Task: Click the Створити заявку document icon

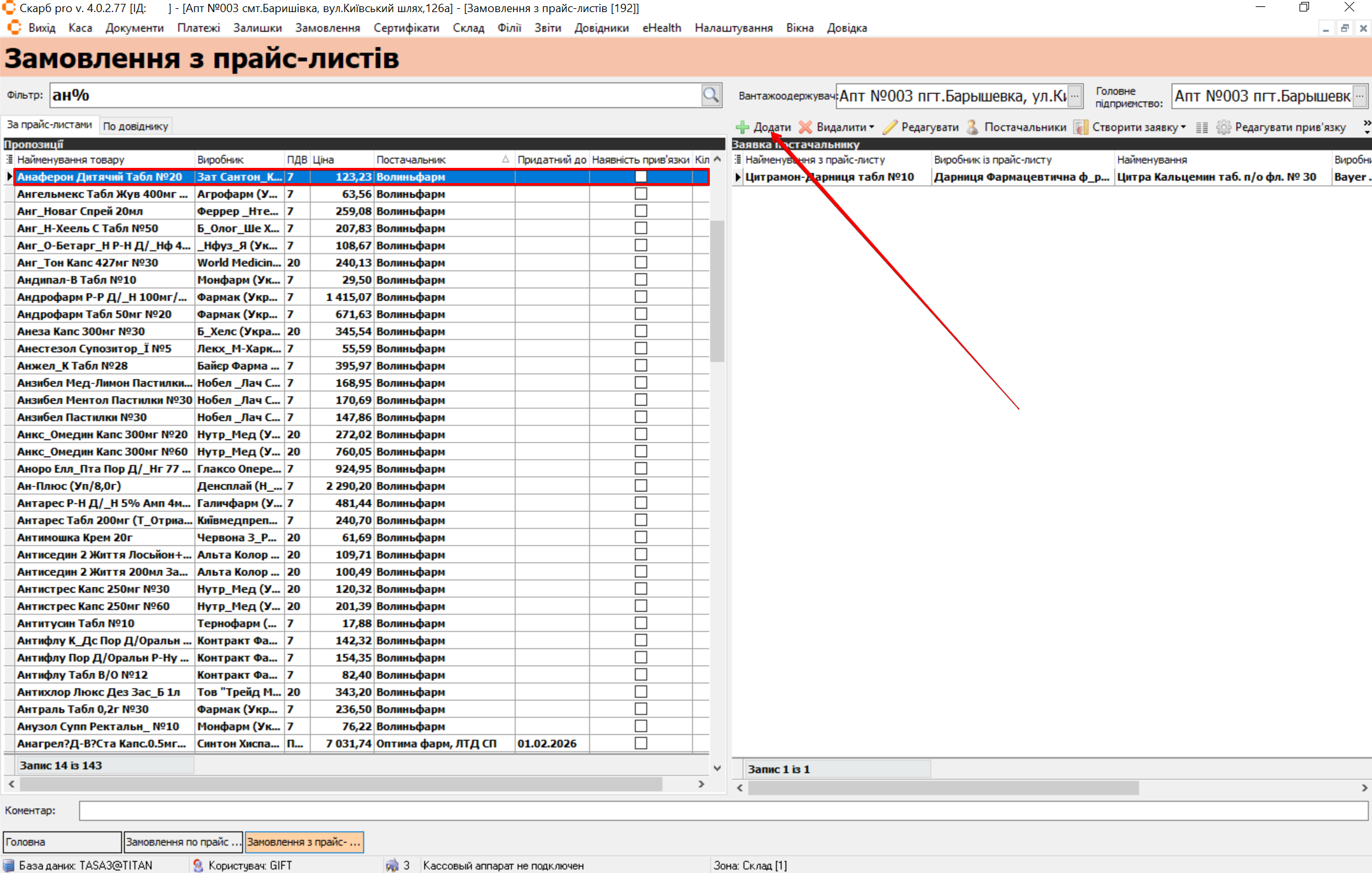Action: [x=1080, y=127]
